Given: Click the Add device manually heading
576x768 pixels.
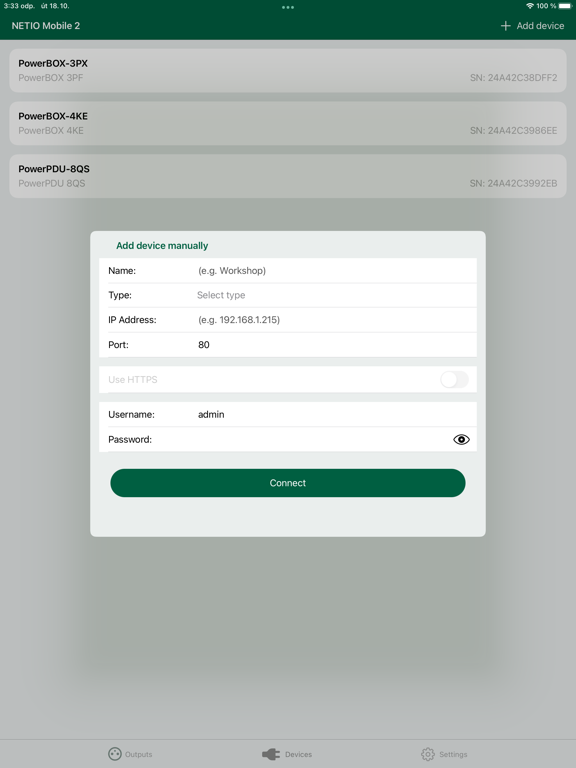Looking at the screenshot, I should [162, 245].
